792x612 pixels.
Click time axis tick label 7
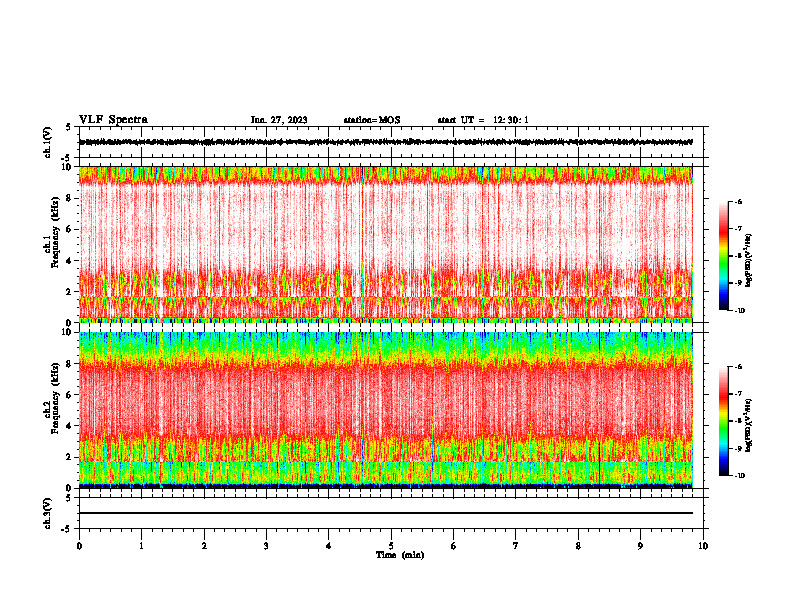[x=516, y=546]
